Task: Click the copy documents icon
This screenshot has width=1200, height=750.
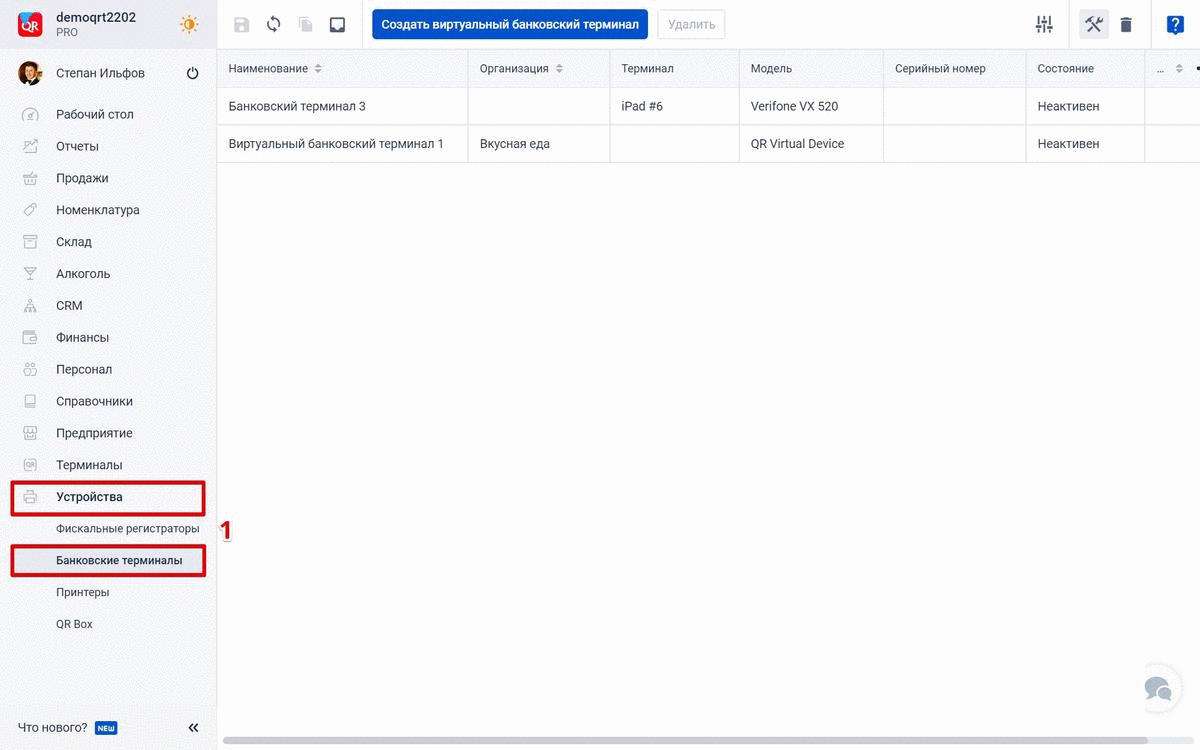Action: coord(305,25)
